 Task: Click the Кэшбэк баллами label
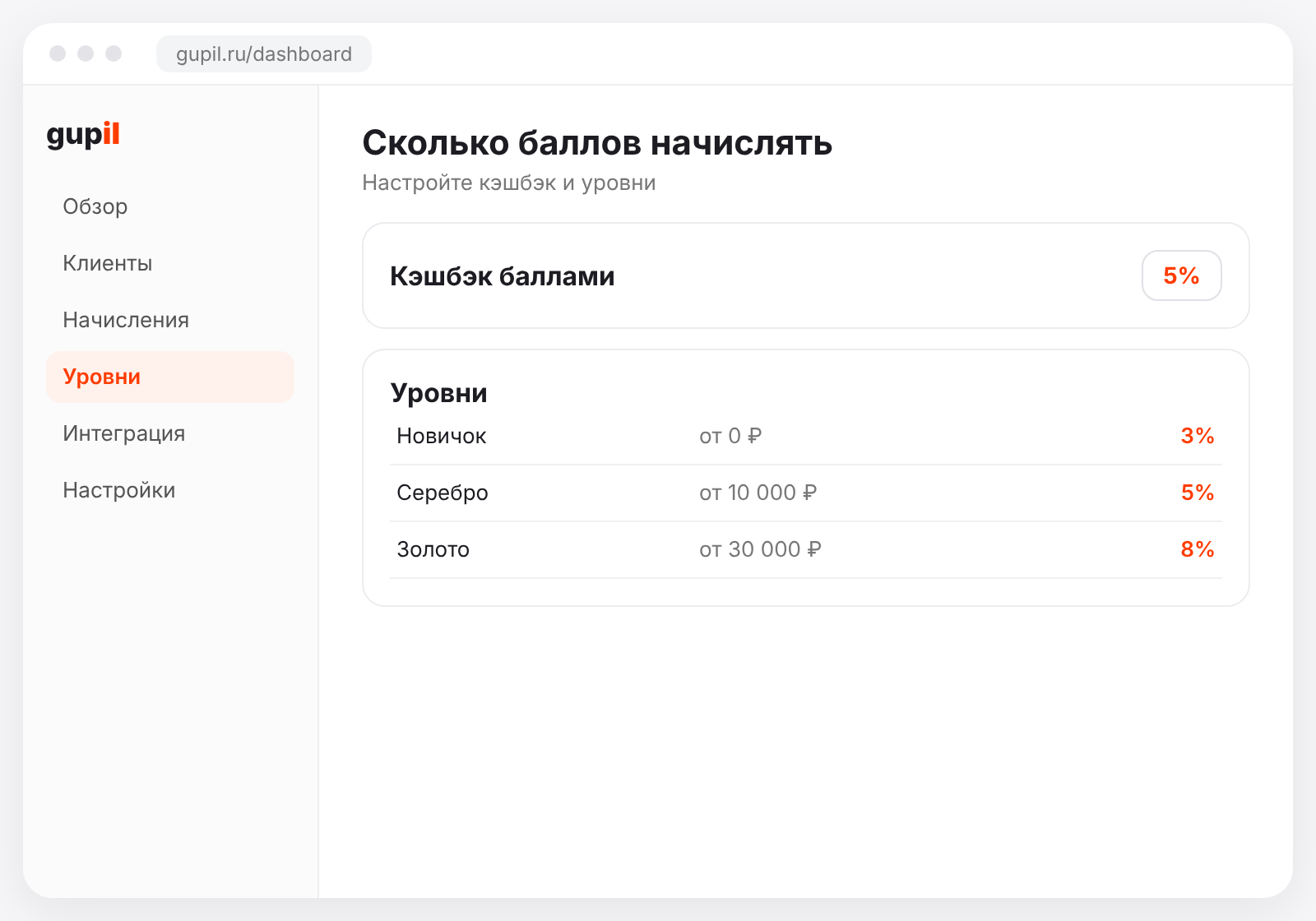[503, 276]
